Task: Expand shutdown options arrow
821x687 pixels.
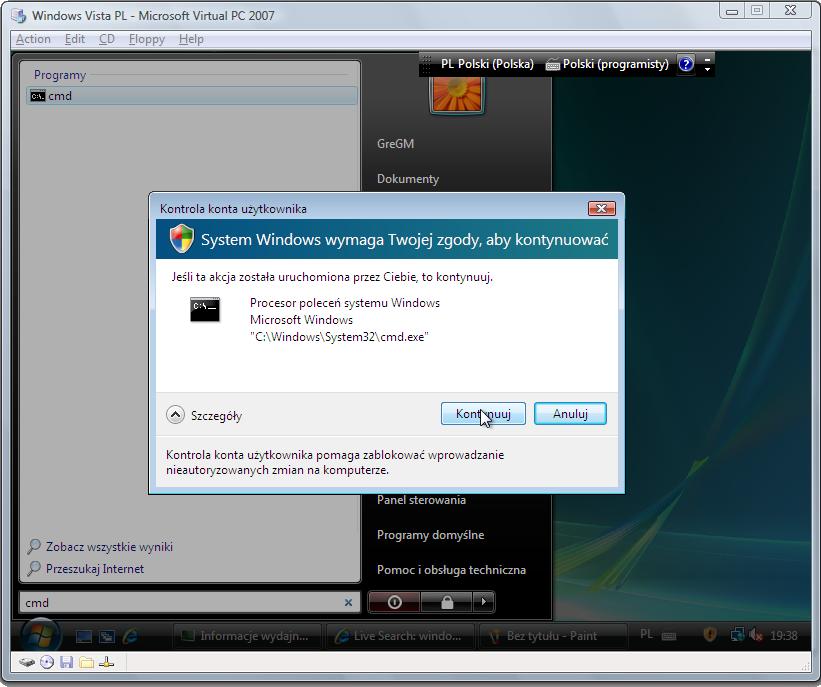Action: point(484,602)
